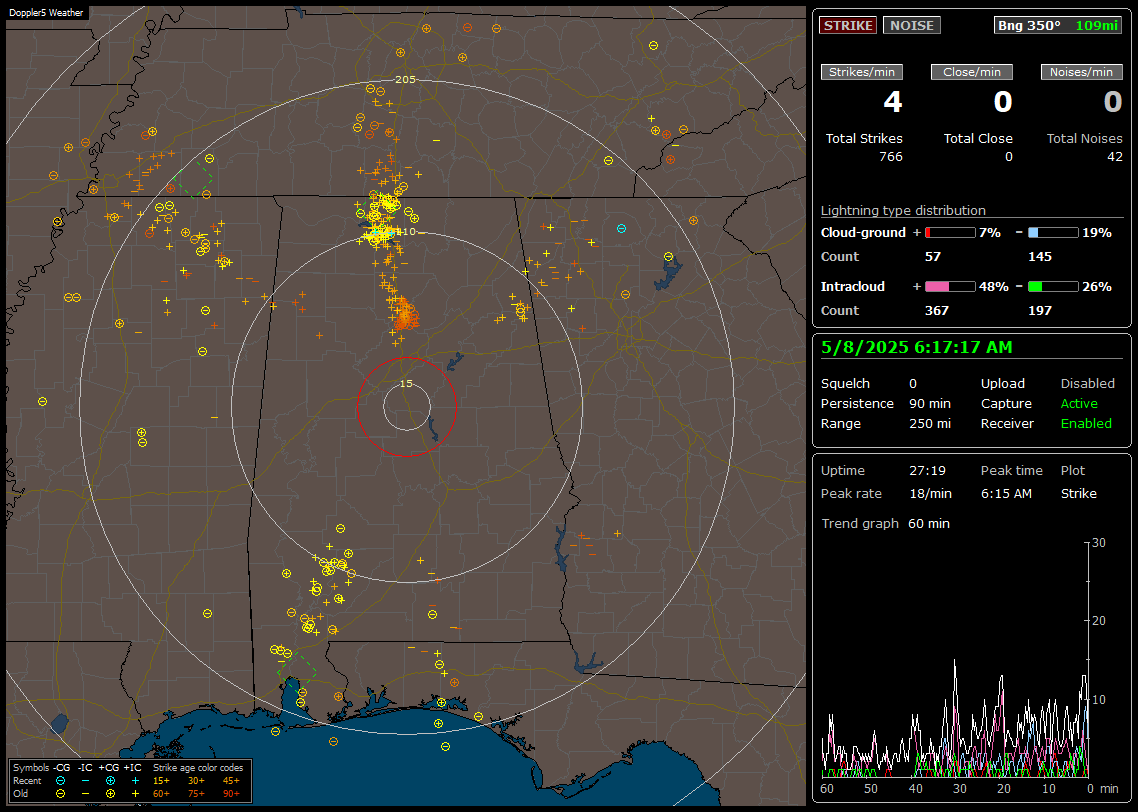Click the Total Close label
The width and height of the screenshot is (1138, 812).
point(978,139)
